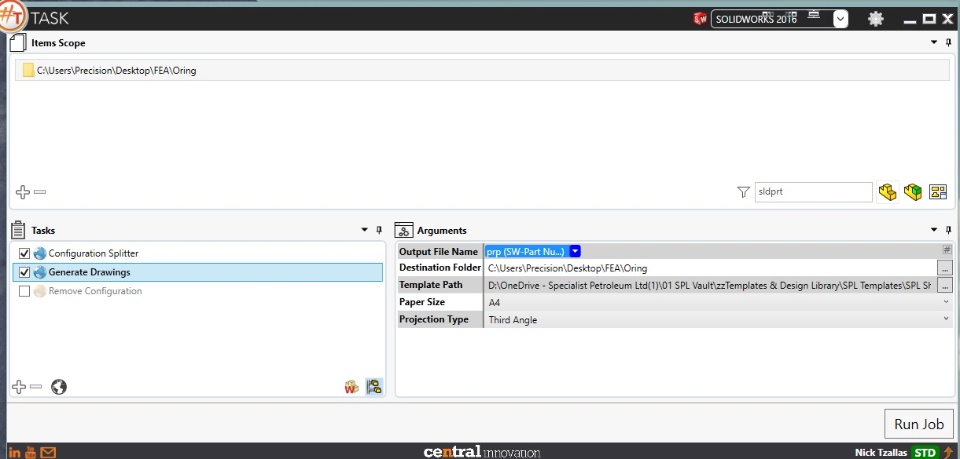Click the SOLIDWORKS logo icon
Screen dimensions: 960x459
tap(700, 19)
